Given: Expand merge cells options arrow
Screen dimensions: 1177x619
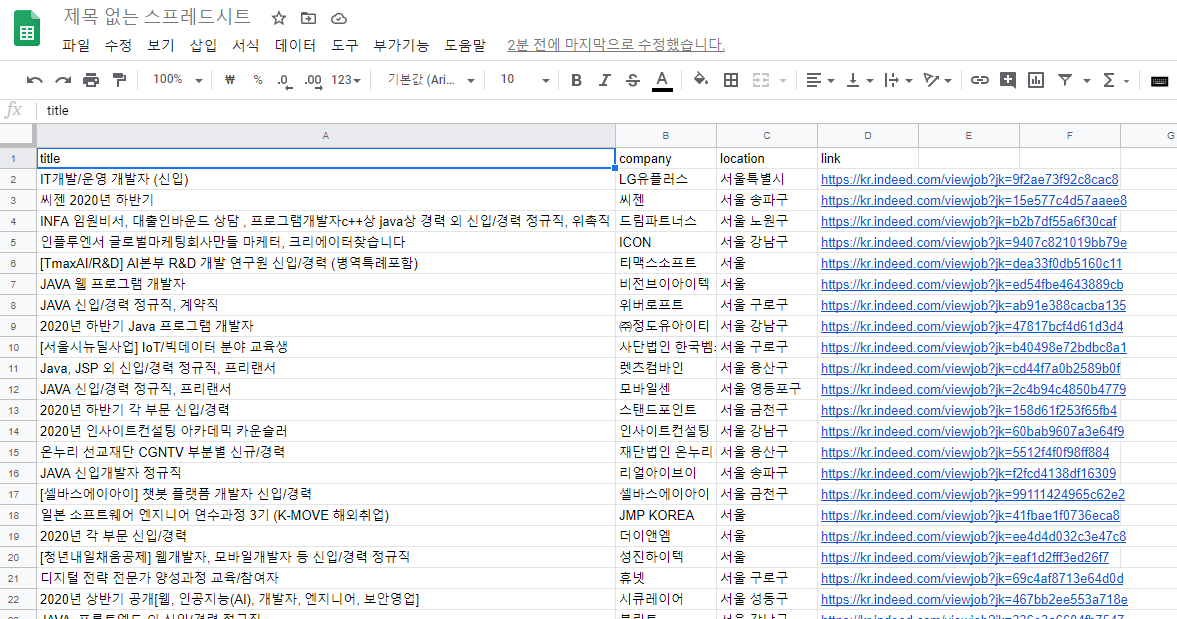Looking at the screenshot, I should pyautogui.click(x=783, y=80).
